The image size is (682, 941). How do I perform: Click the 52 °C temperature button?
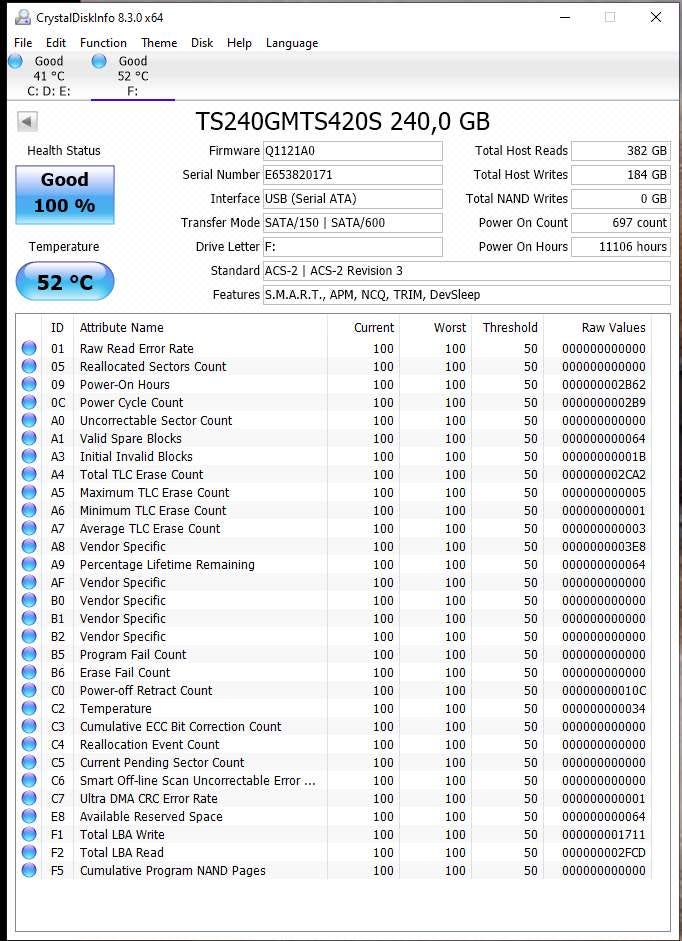pos(64,281)
